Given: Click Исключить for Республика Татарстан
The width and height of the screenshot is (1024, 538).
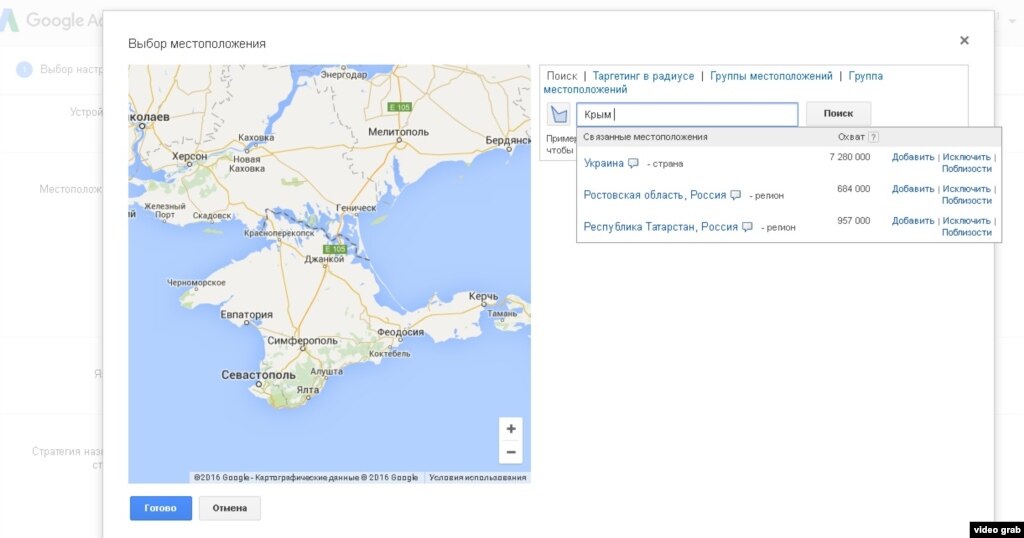Looking at the screenshot, I should [966, 221].
